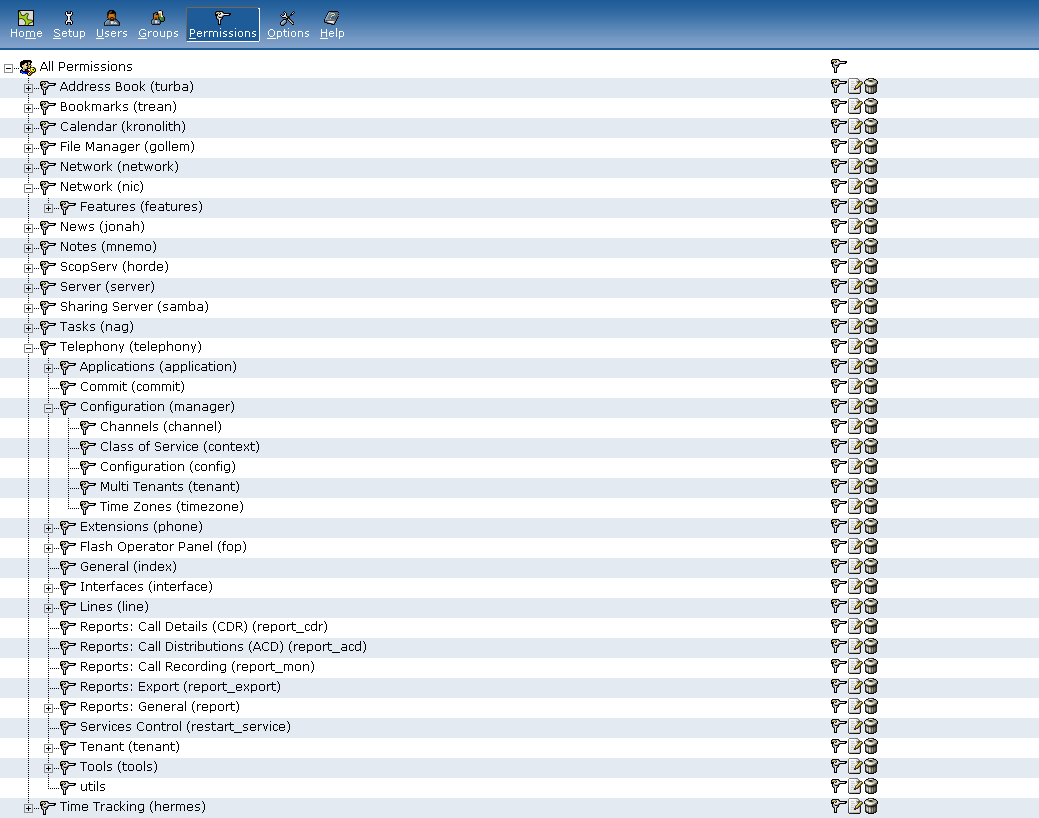Add child under Multi Tenants (tenant)

838,486
